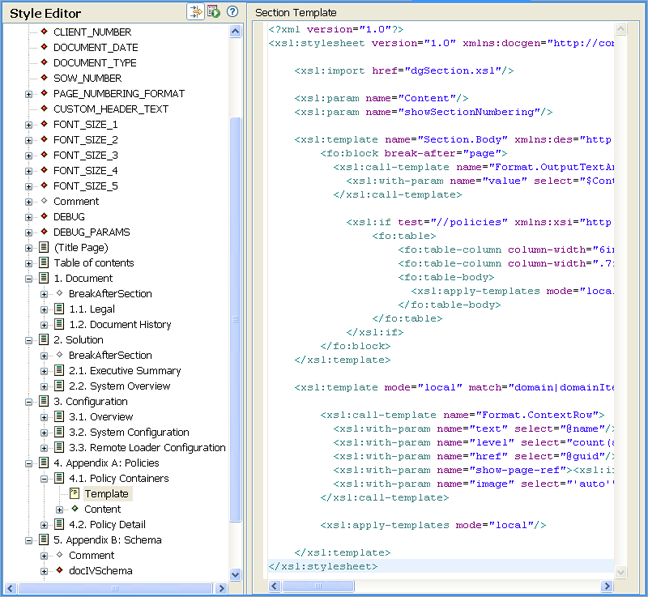This screenshot has width=648, height=597.
Task: Click the tree horizontal scrollbar right arrow
Action: [x=222, y=588]
